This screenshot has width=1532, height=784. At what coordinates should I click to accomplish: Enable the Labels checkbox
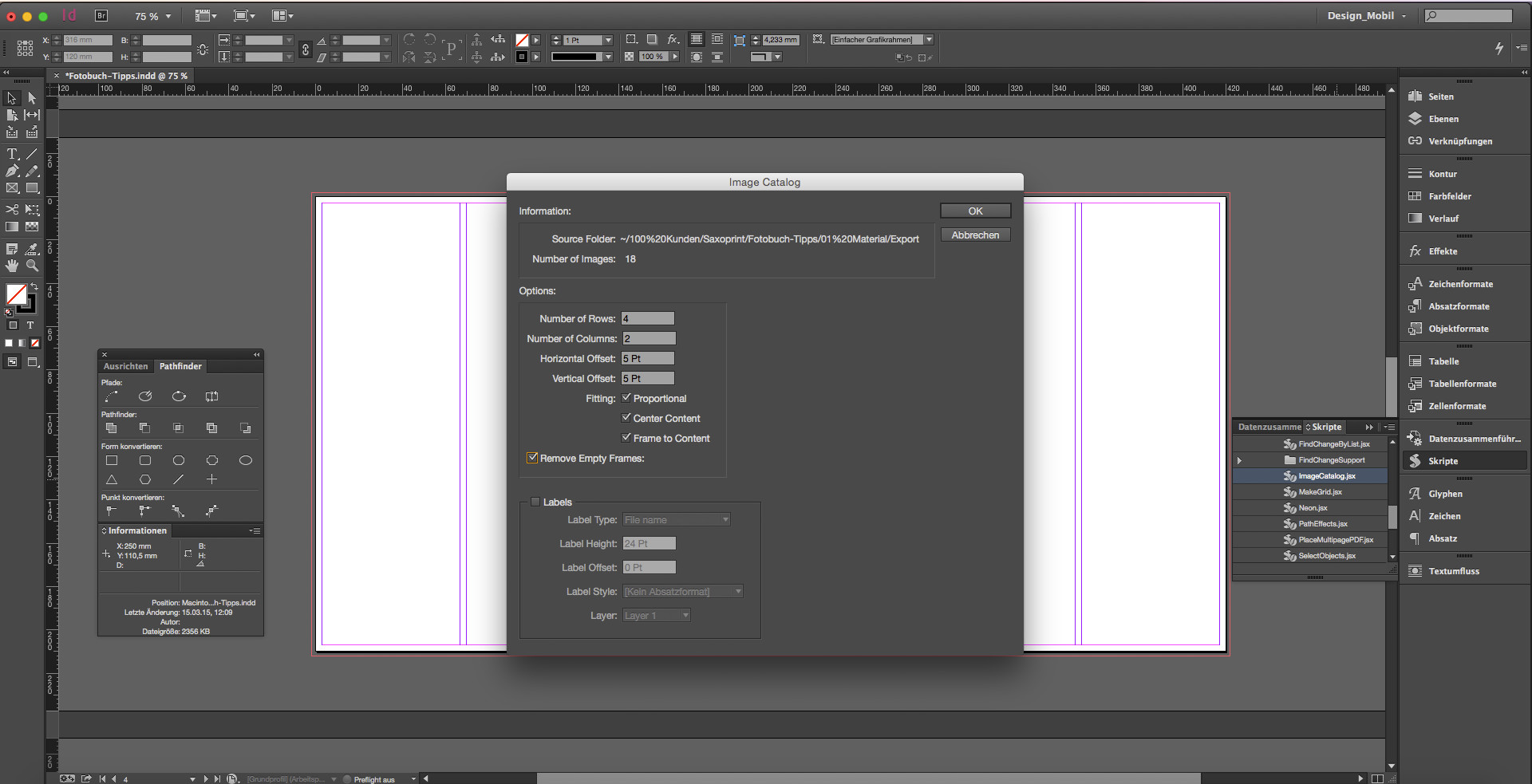click(x=535, y=502)
